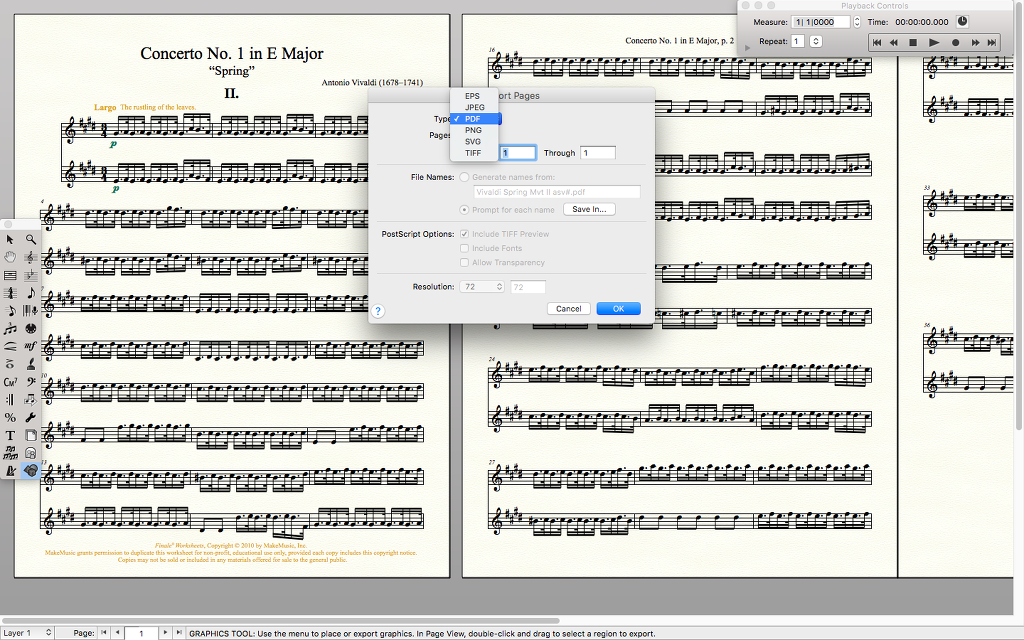Select the Tuplet tool
Viewport: 1024px width, 640px height.
coord(10,328)
